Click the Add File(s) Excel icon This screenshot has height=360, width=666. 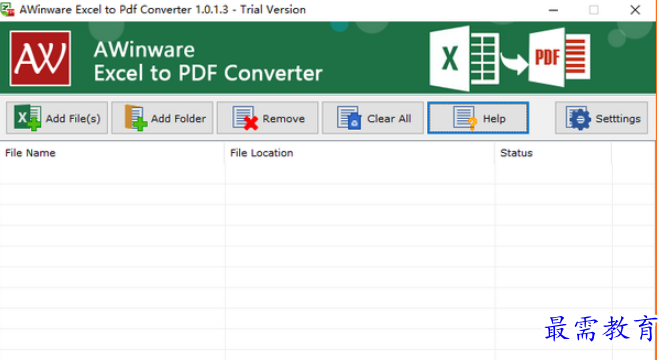pyautogui.click(x=28, y=118)
